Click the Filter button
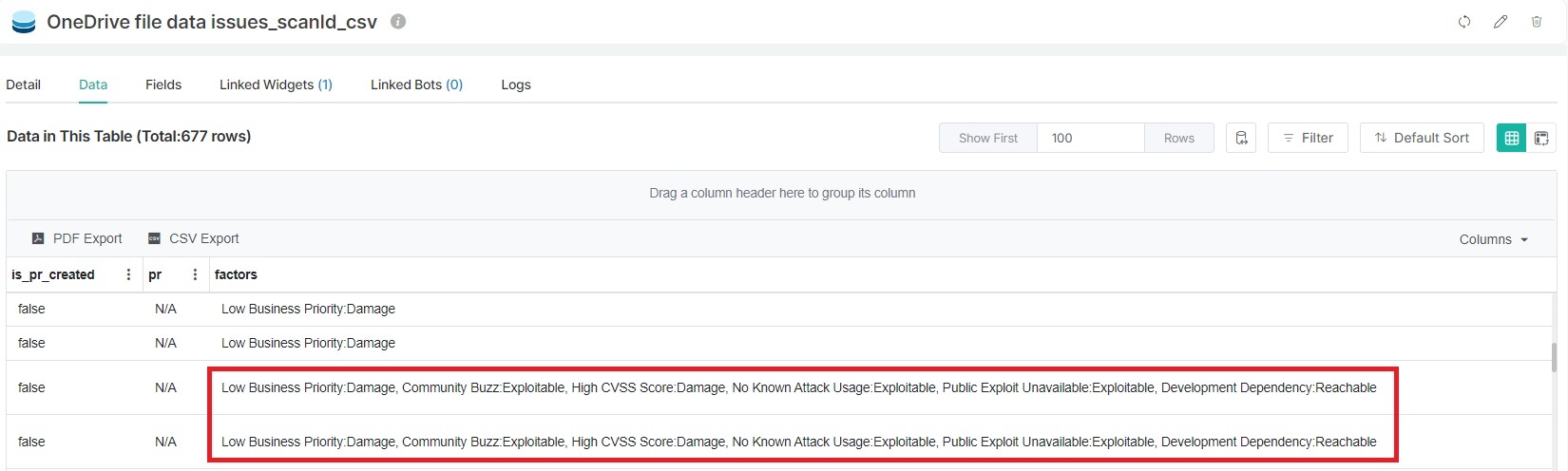This screenshot has width=1568, height=471. [1308, 138]
